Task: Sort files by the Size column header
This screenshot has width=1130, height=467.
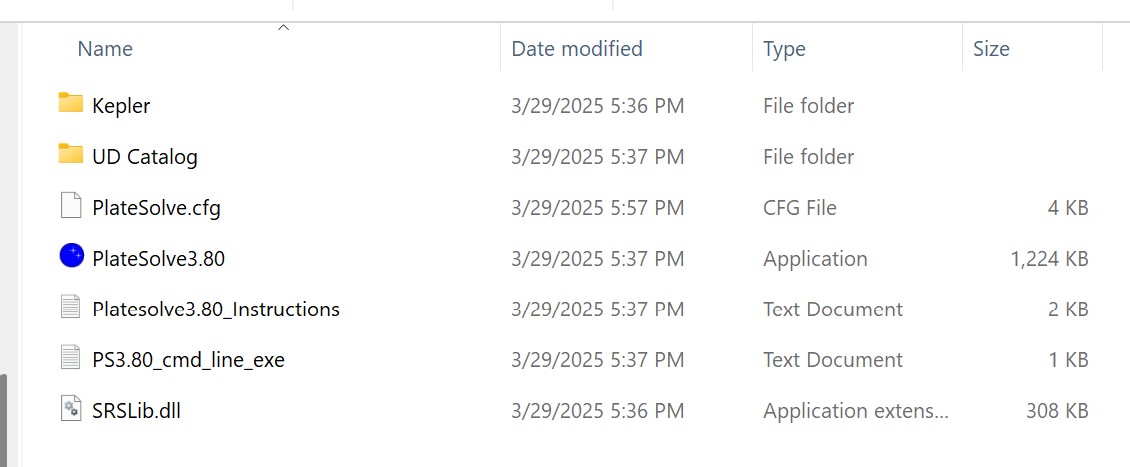Action: click(x=991, y=49)
